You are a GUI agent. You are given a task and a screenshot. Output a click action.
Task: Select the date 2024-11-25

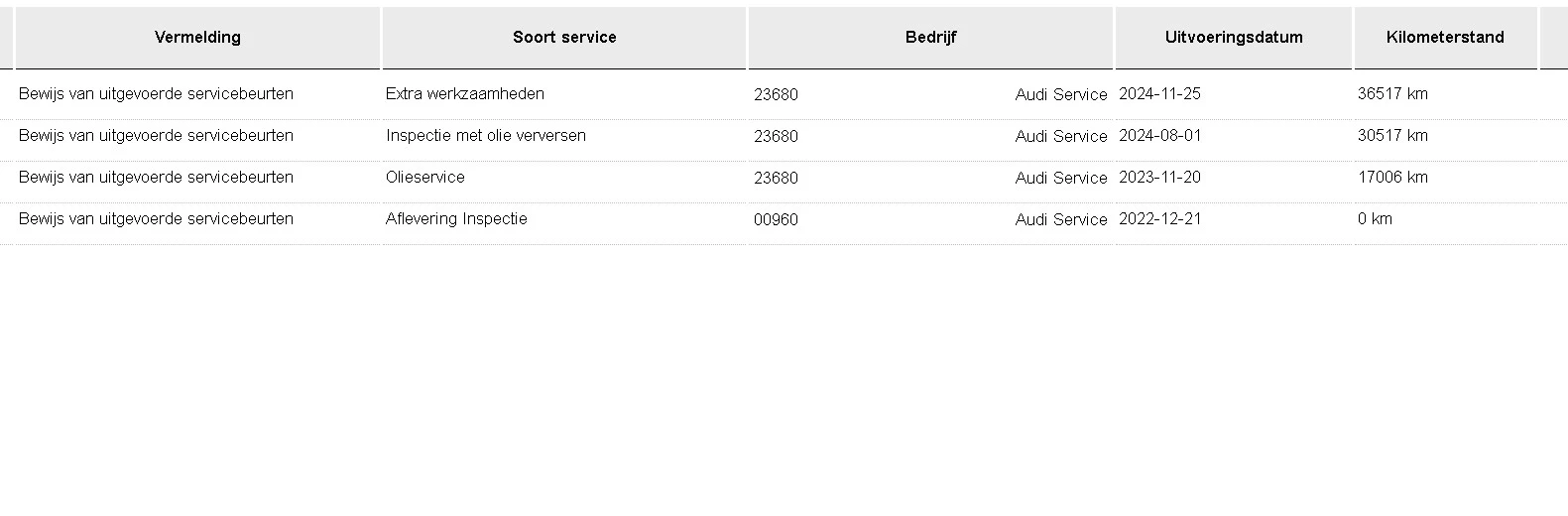1159,94
